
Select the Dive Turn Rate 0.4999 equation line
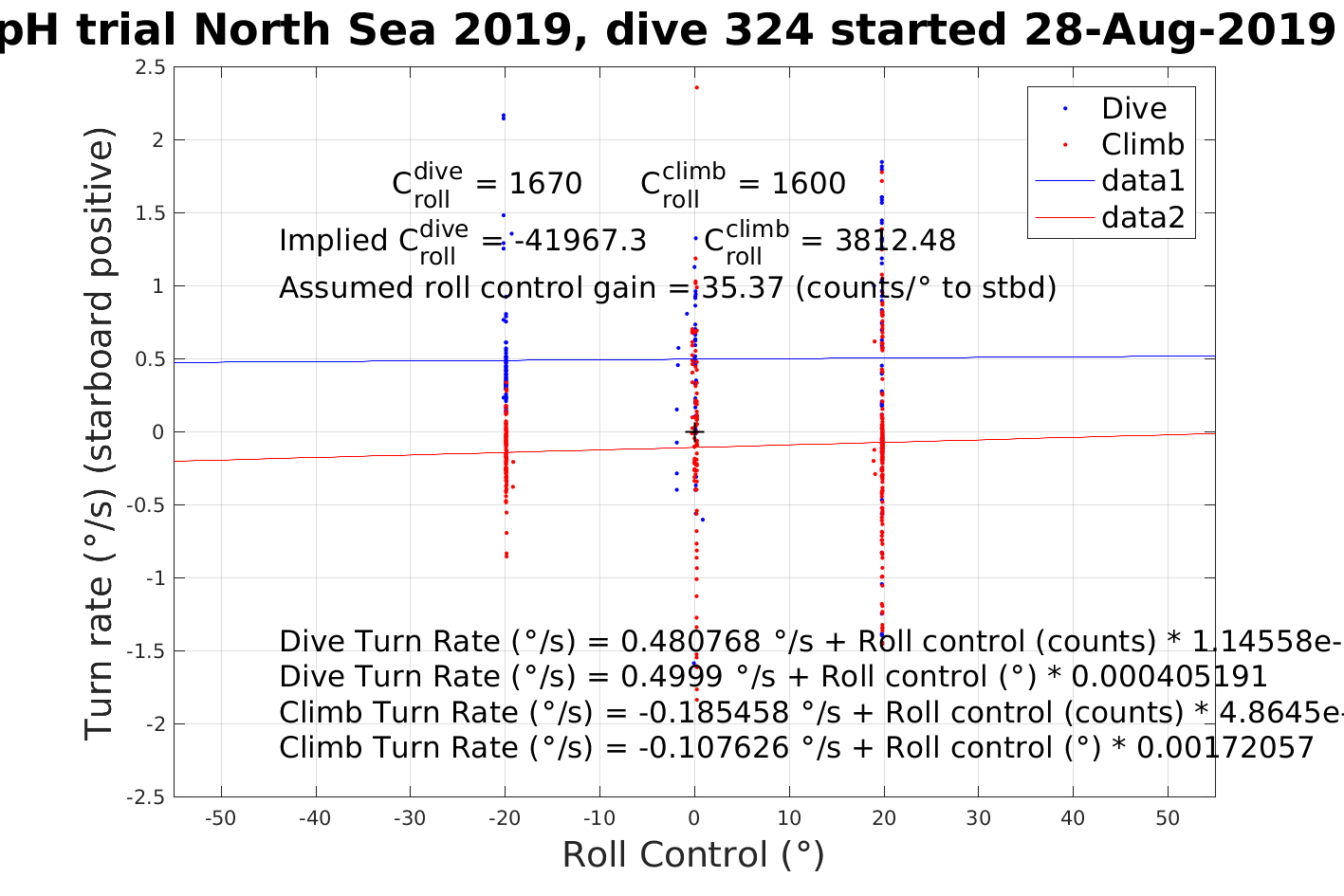[773, 677]
